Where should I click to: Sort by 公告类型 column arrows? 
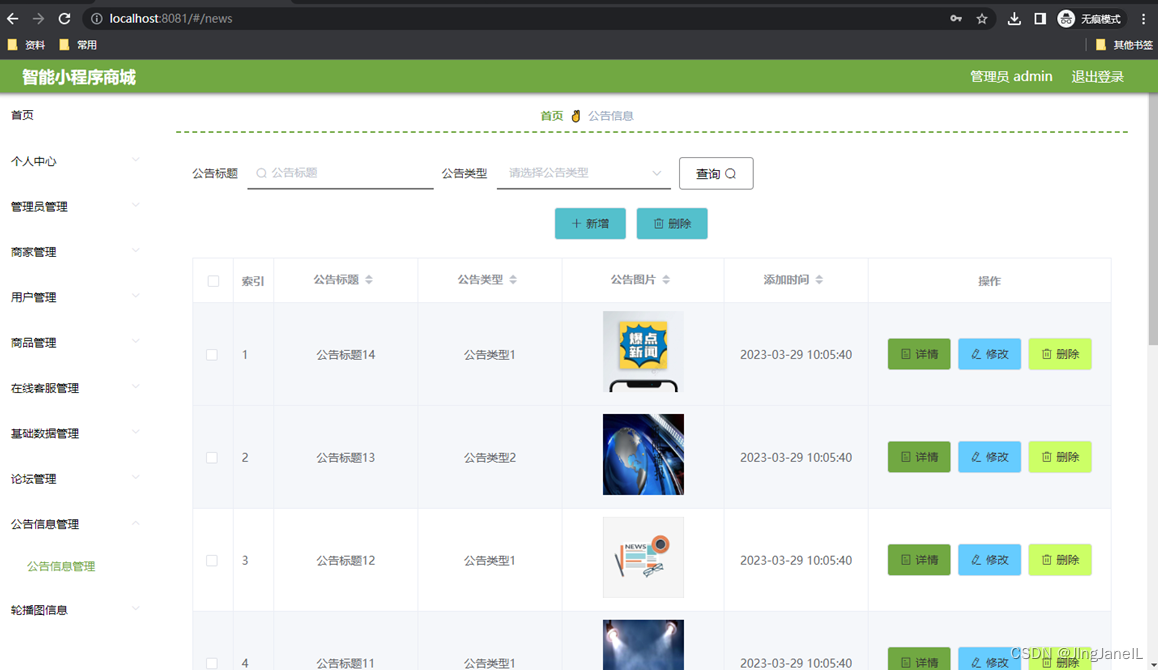(x=513, y=280)
